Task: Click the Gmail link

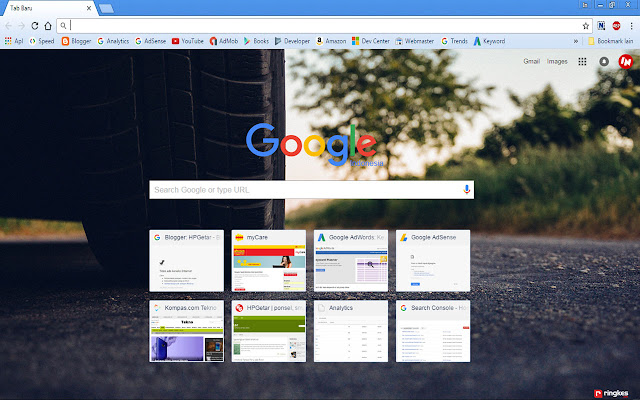Action: (531, 61)
